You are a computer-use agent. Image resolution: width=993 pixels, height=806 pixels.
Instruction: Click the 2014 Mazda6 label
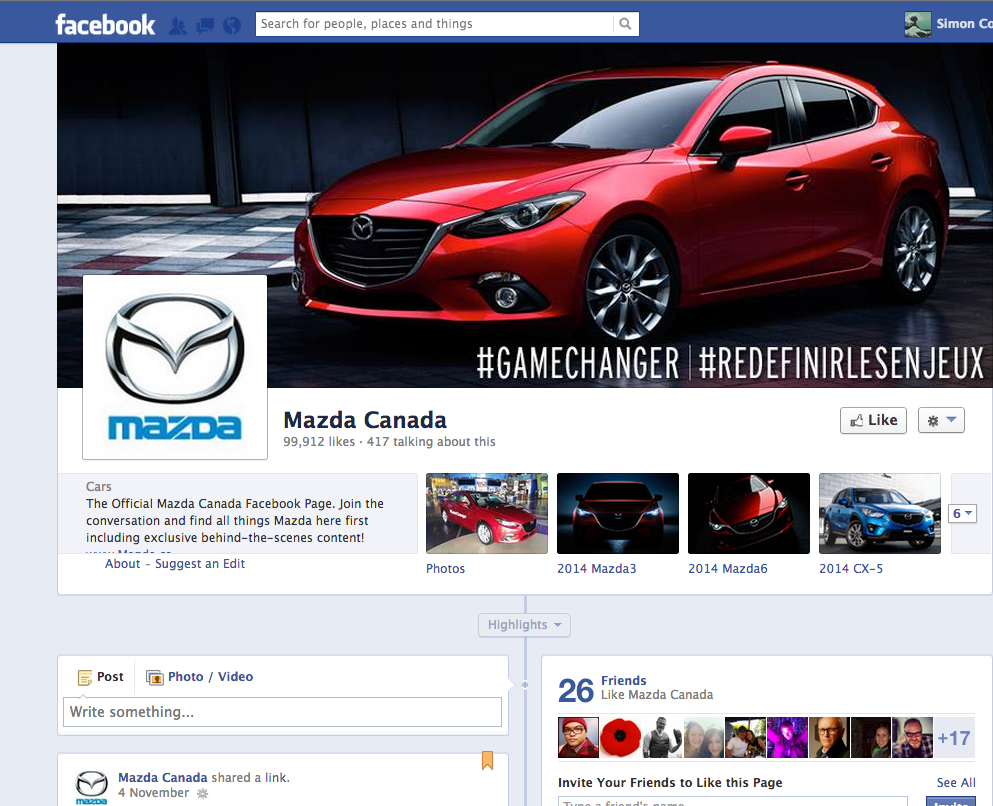pos(728,569)
